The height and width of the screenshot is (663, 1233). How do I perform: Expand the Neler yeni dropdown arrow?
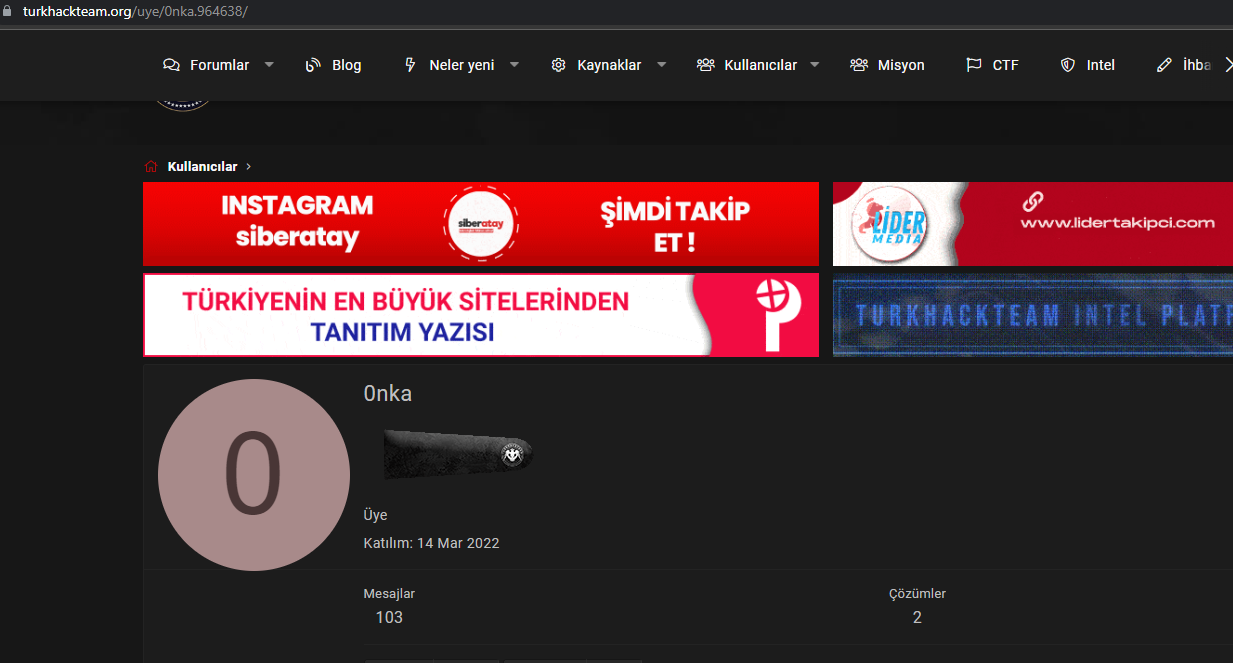point(514,65)
